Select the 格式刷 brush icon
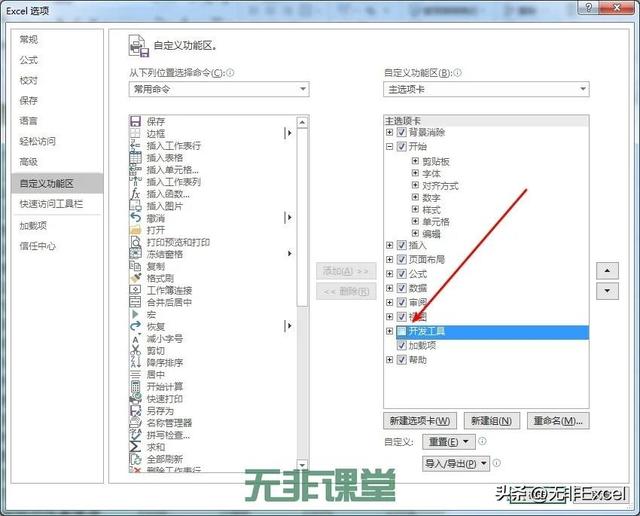Image resolution: width=640 pixels, height=516 pixels. click(x=135, y=278)
